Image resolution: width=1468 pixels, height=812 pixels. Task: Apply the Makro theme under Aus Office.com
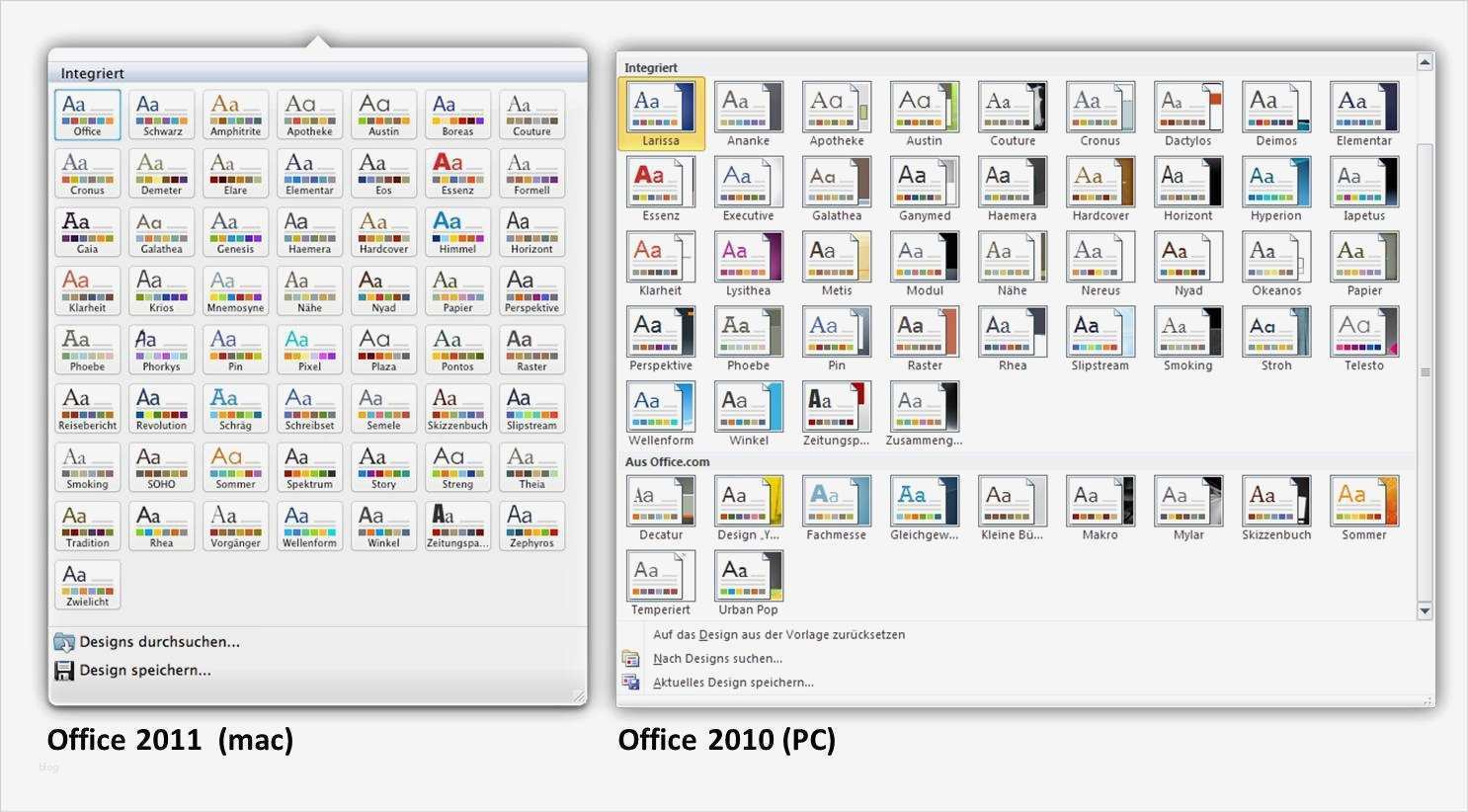coord(1101,508)
